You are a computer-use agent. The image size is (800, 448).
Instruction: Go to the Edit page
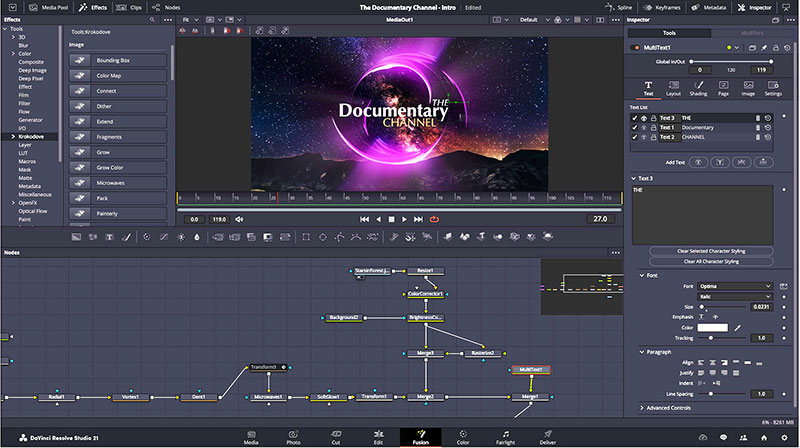[x=378, y=437]
